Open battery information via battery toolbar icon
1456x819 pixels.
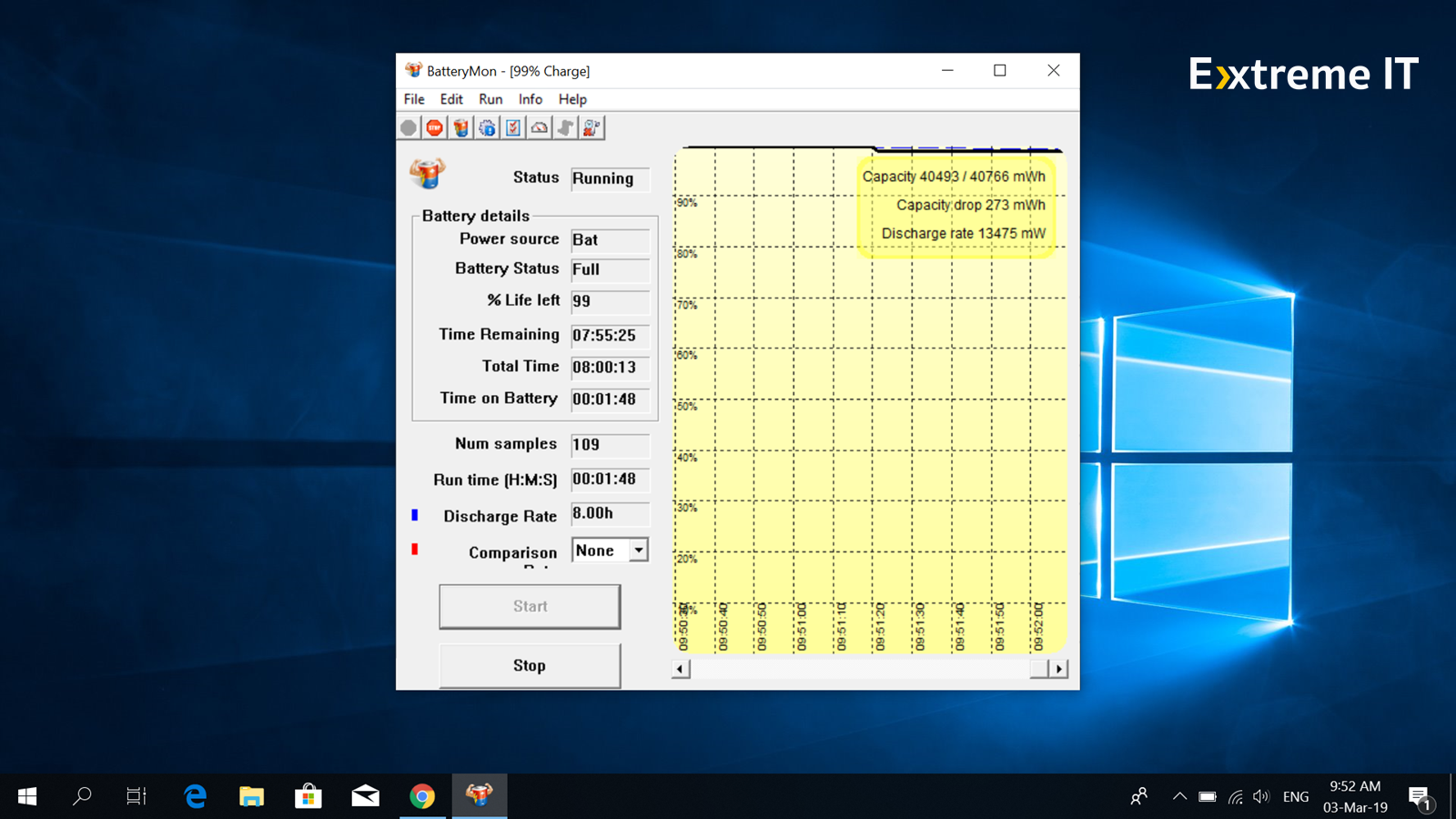click(x=461, y=128)
